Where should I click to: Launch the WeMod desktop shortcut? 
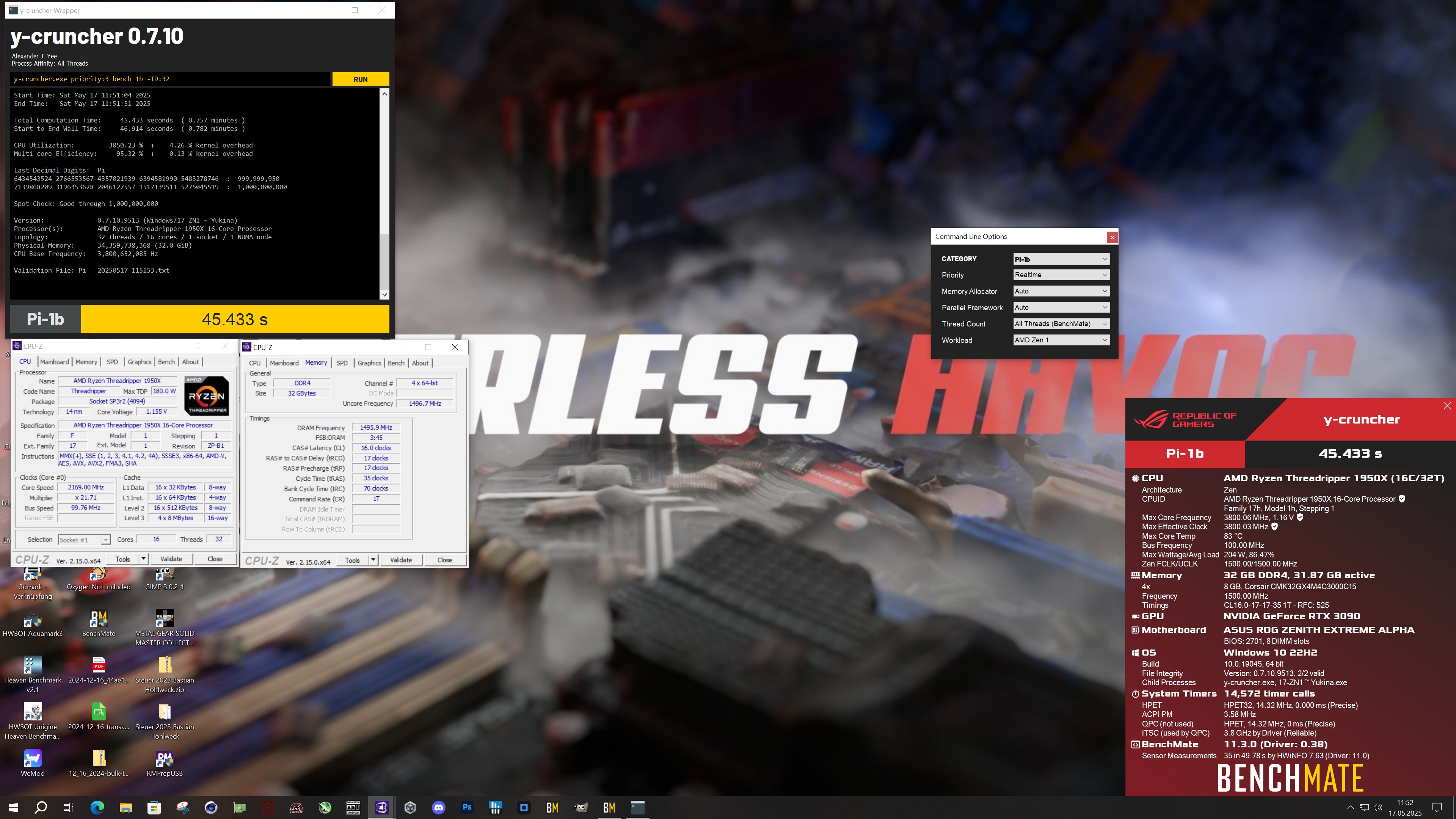tap(32, 764)
